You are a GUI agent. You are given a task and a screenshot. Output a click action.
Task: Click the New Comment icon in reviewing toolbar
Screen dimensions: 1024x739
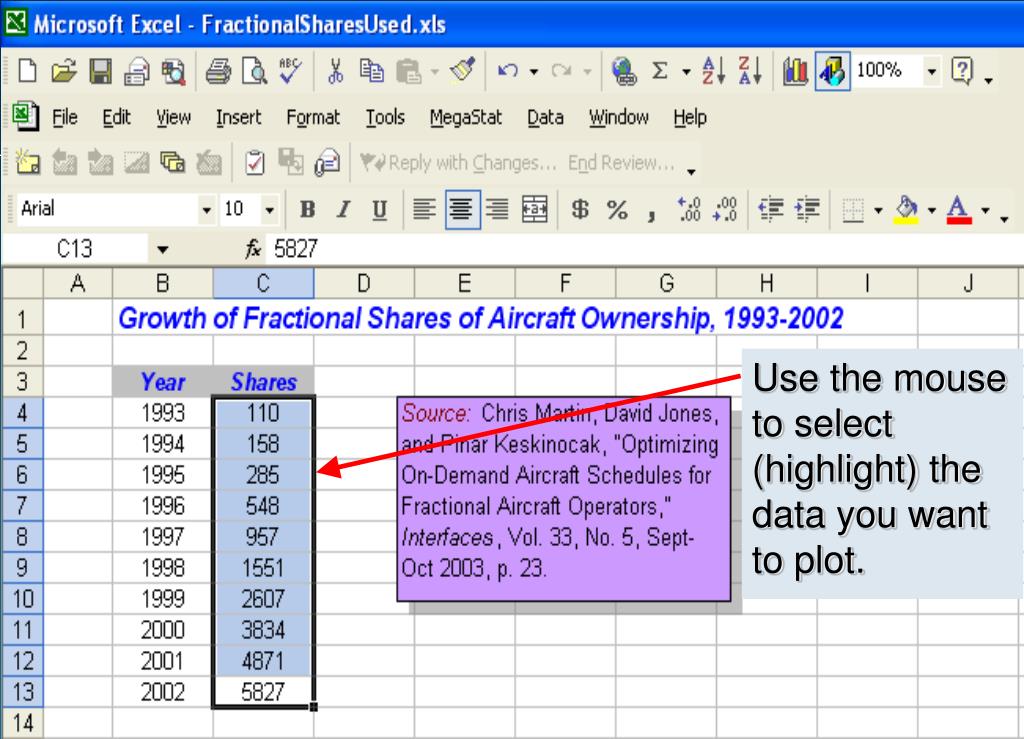click(27, 163)
